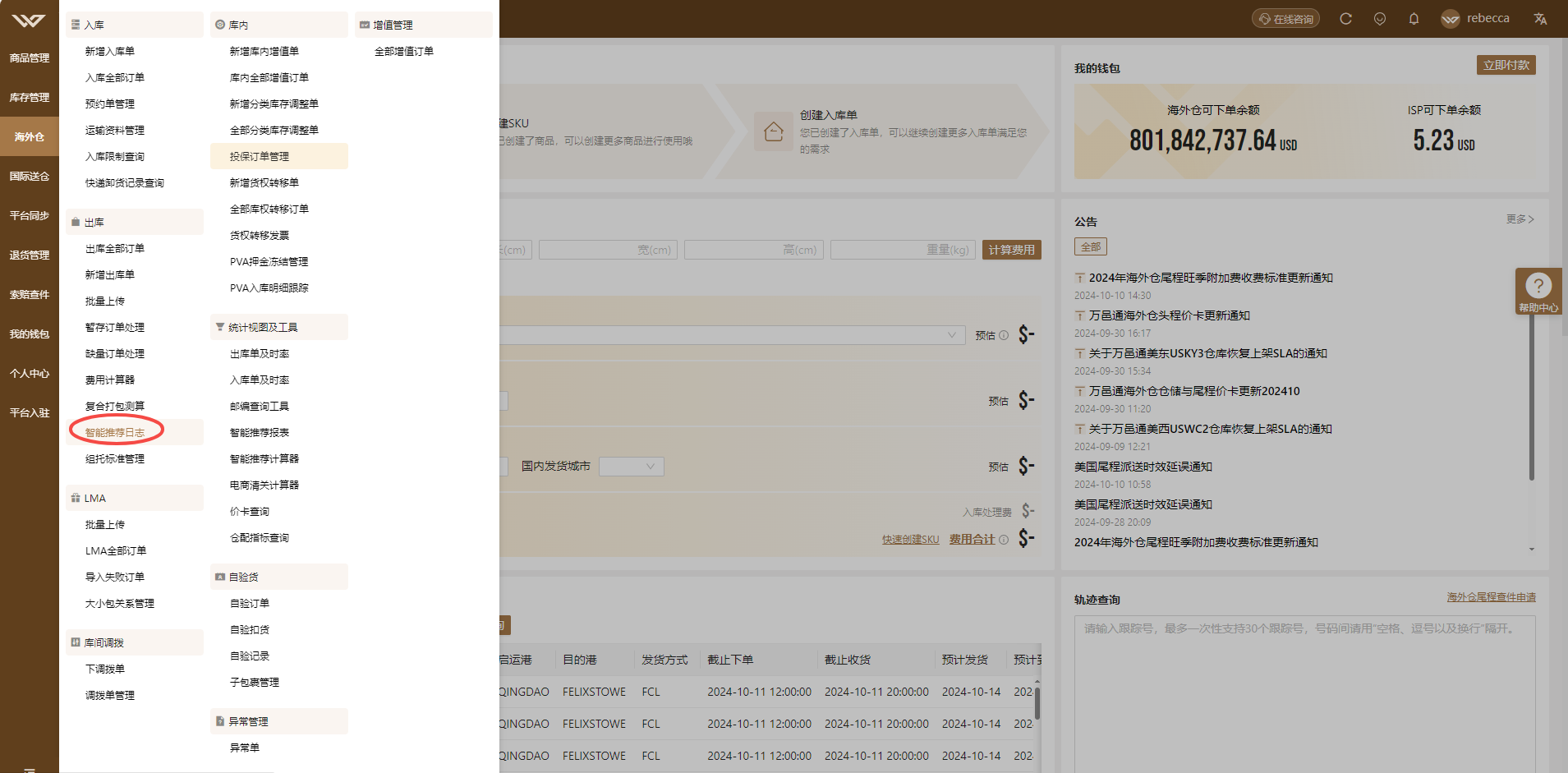Click the 异常管理 section header icon

[x=220, y=721]
